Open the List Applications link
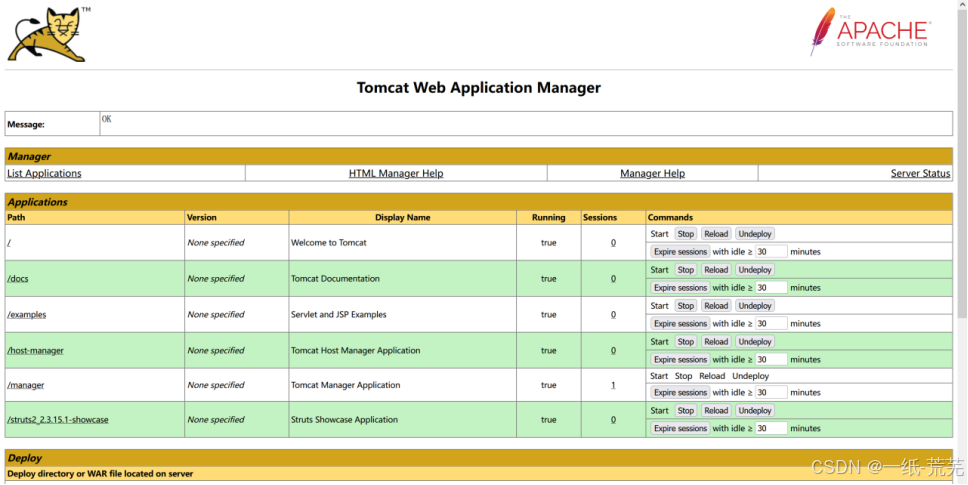This screenshot has height=485, width=968. click(x=44, y=173)
